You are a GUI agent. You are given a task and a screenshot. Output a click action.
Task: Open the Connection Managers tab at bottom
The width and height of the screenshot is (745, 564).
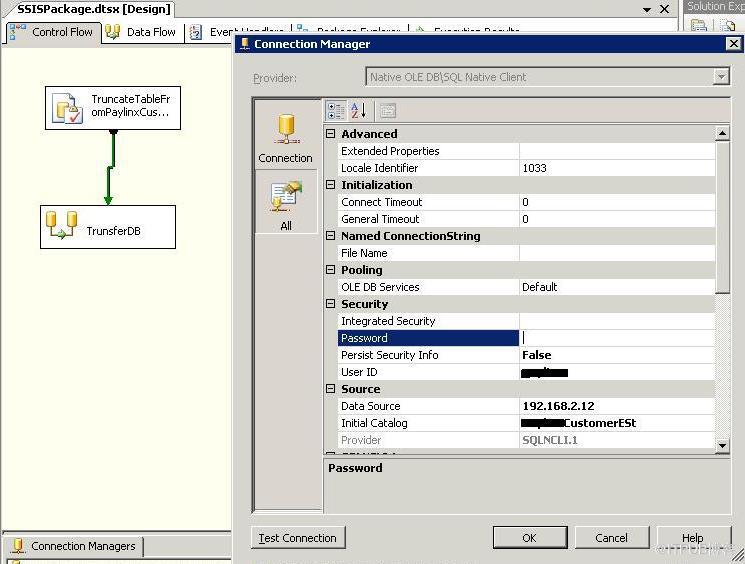pos(73,546)
